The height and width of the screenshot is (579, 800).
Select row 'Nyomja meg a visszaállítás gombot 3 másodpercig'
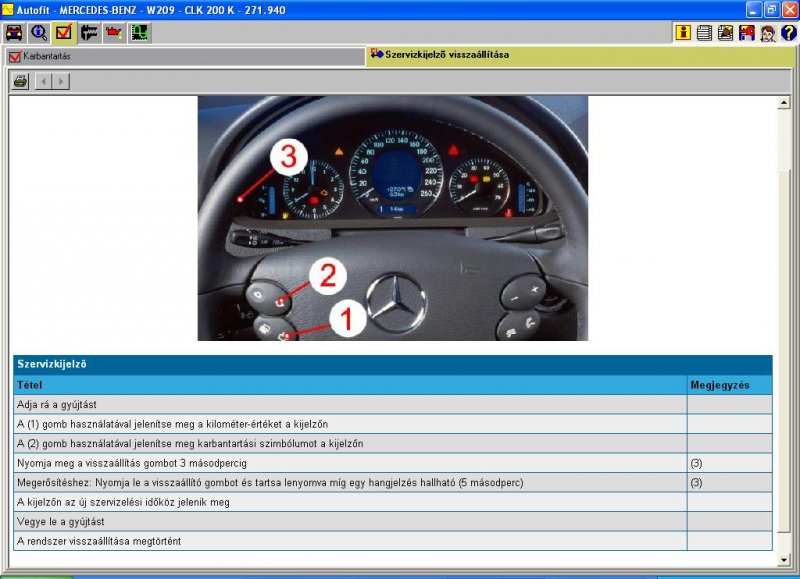[393, 463]
